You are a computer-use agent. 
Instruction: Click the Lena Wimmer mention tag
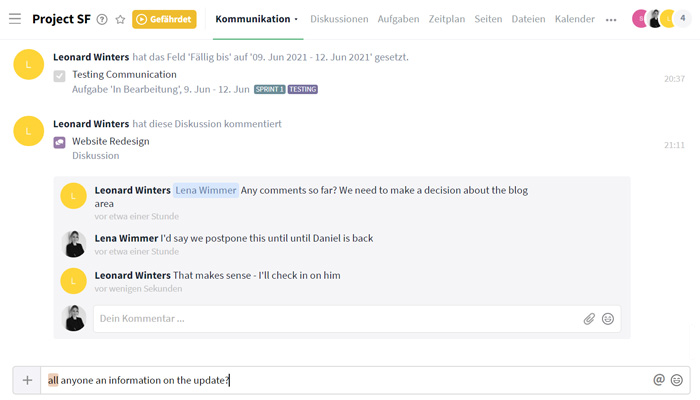[x=206, y=190]
